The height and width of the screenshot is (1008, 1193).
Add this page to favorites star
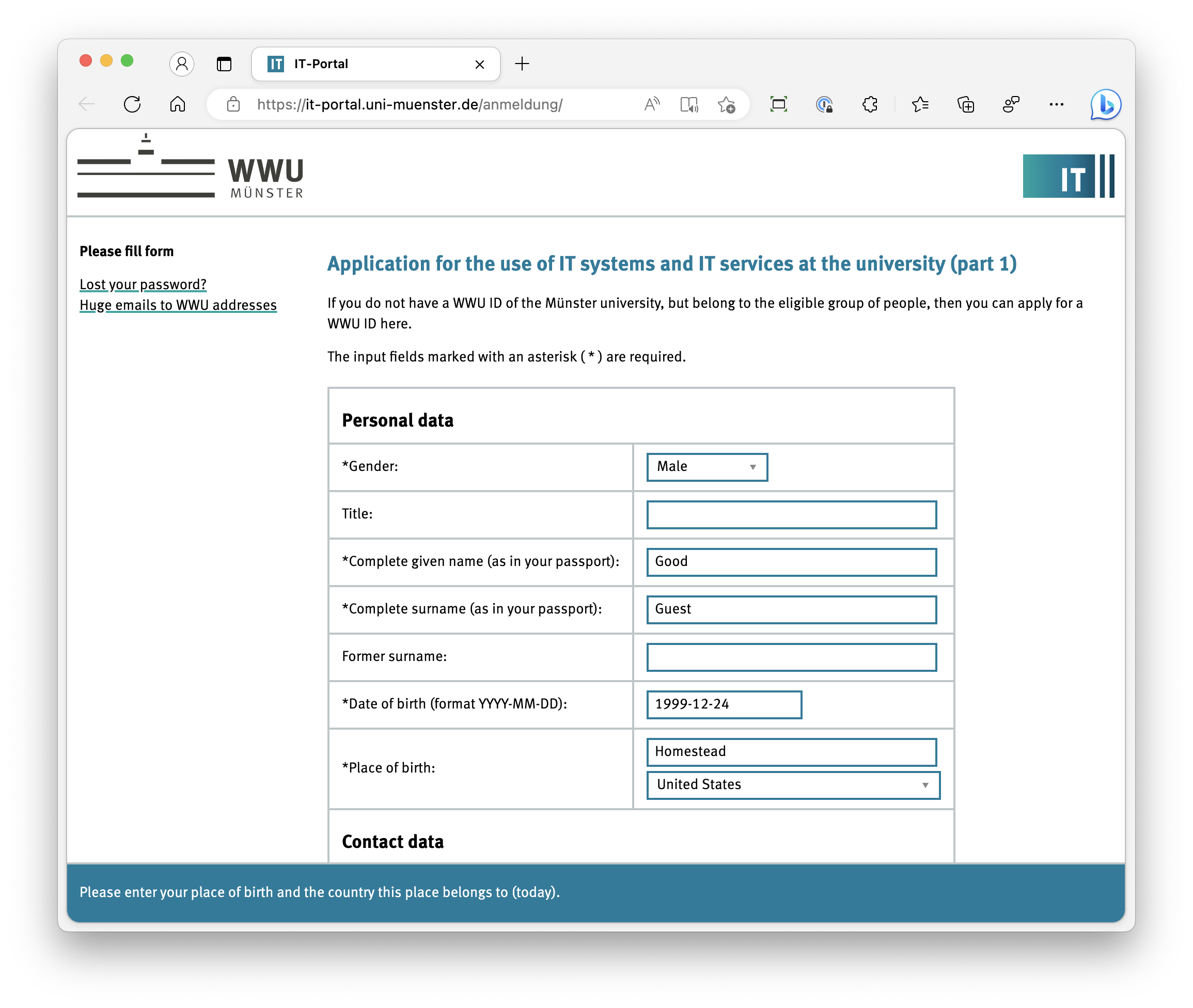coord(726,104)
